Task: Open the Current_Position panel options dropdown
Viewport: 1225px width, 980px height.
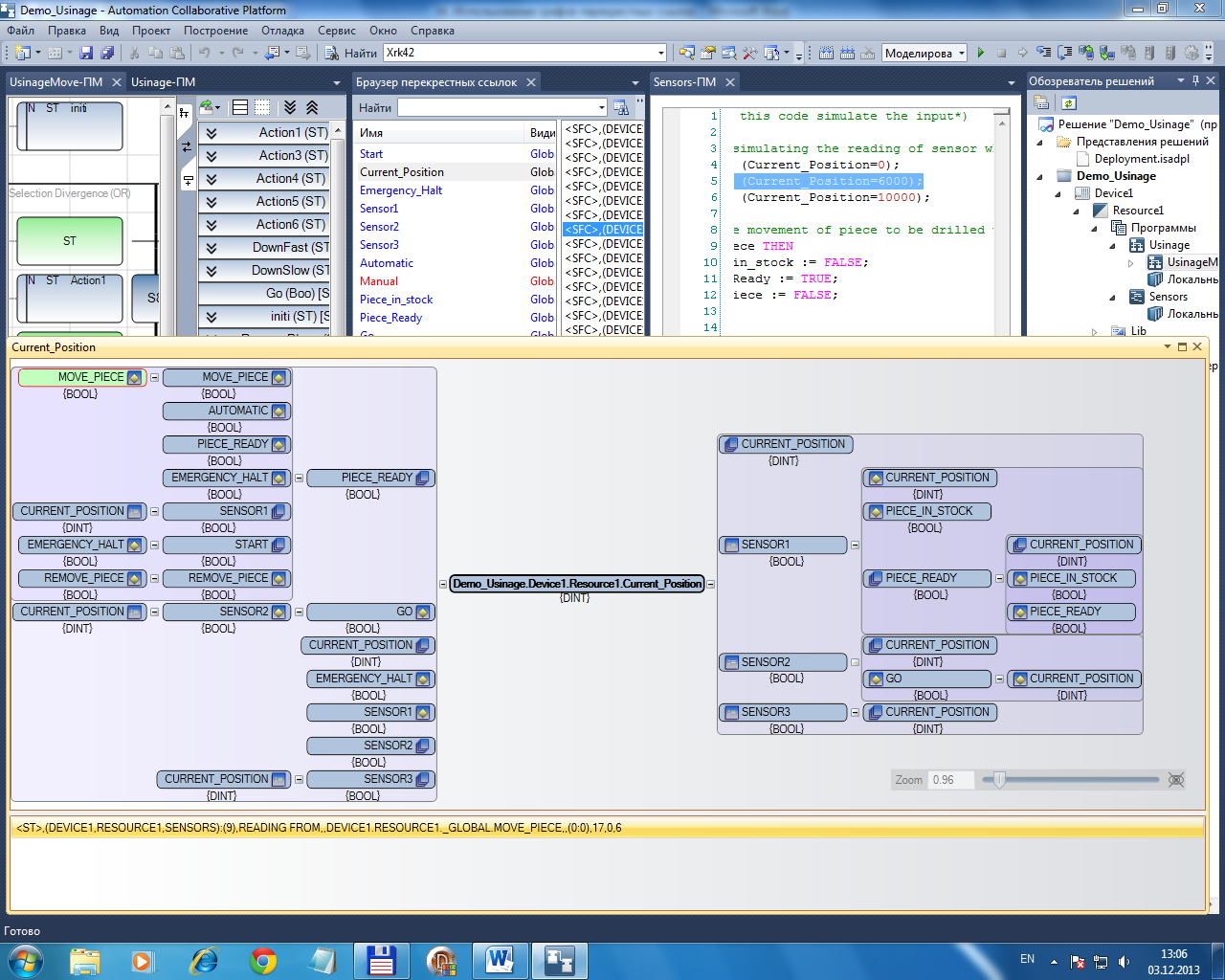Action: pos(1168,347)
